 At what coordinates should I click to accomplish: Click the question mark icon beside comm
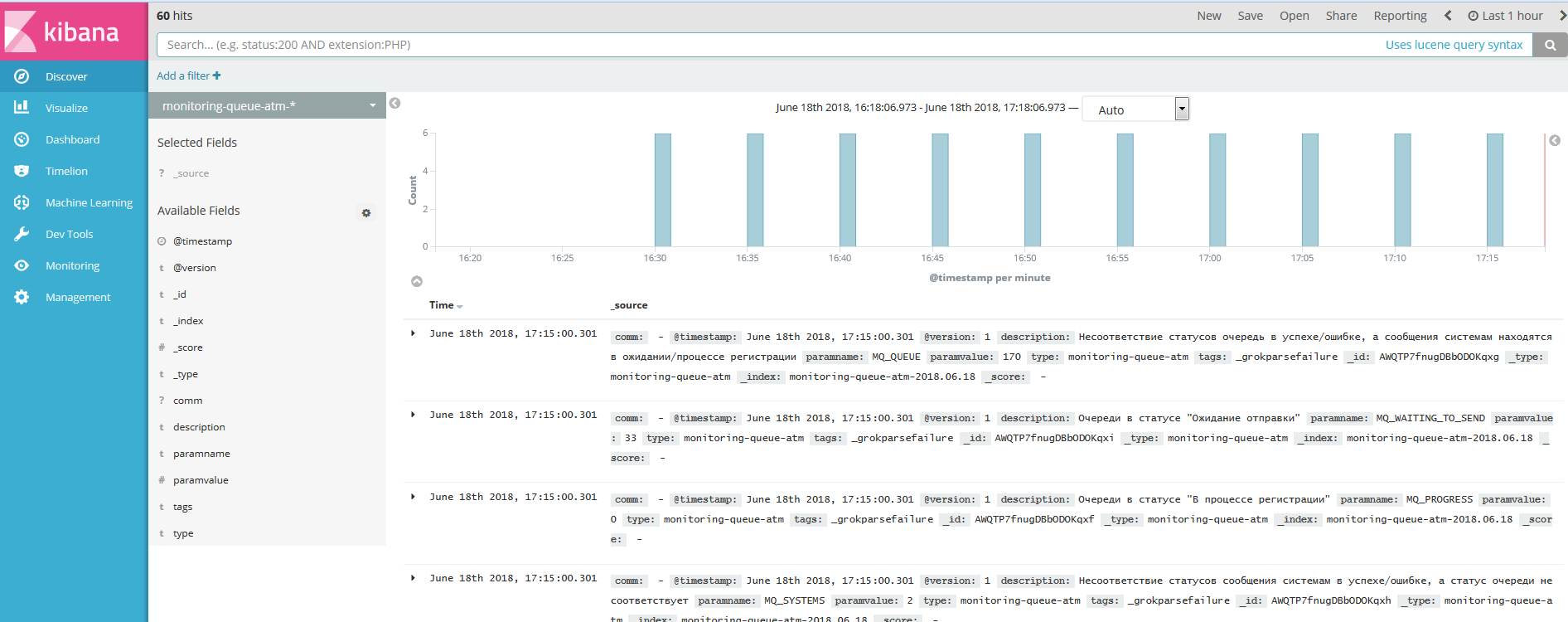(162, 401)
